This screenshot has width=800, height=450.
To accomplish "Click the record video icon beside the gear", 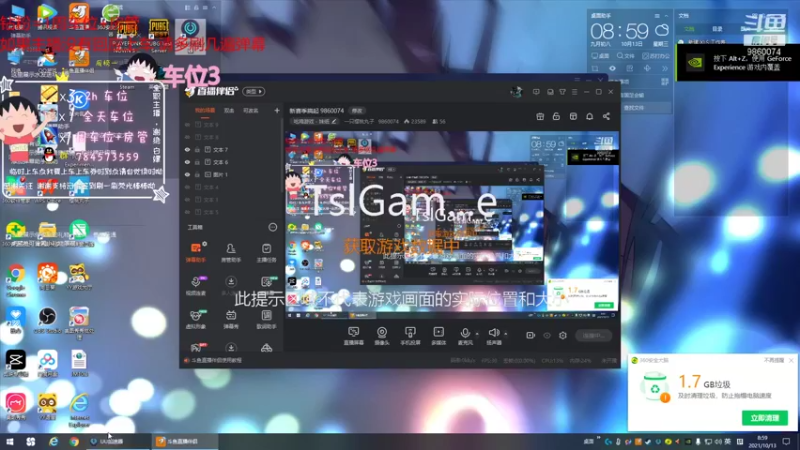I will (x=531, y=335).
